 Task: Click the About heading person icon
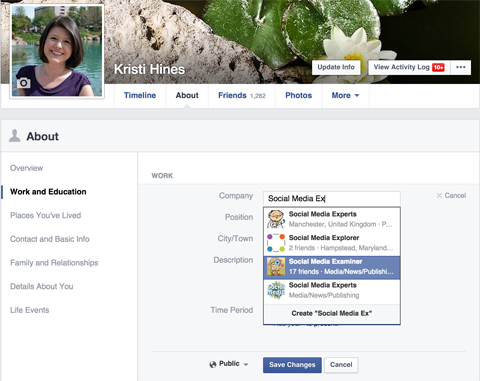(14, 136)
